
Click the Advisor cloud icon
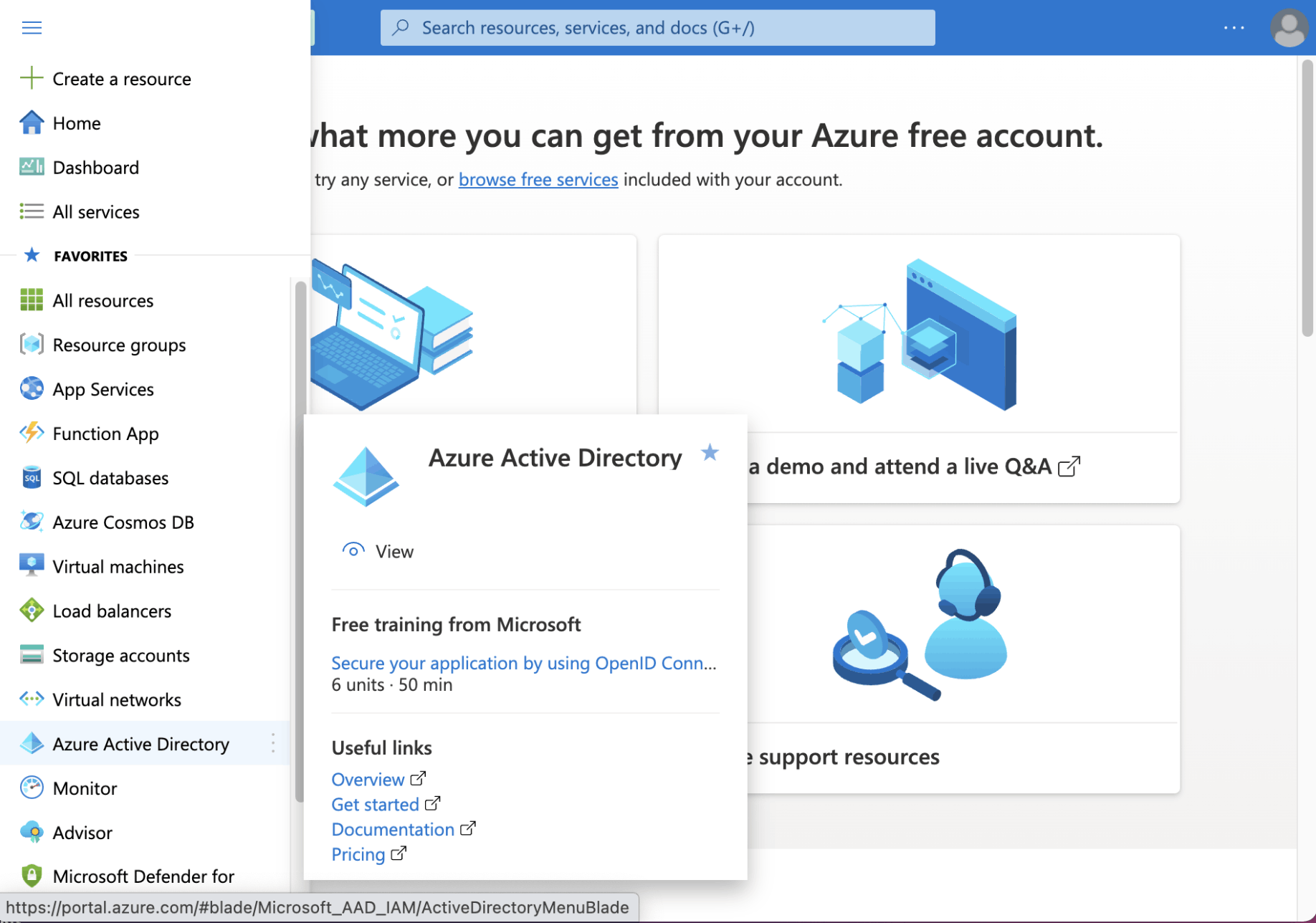[x=32, y=833]
